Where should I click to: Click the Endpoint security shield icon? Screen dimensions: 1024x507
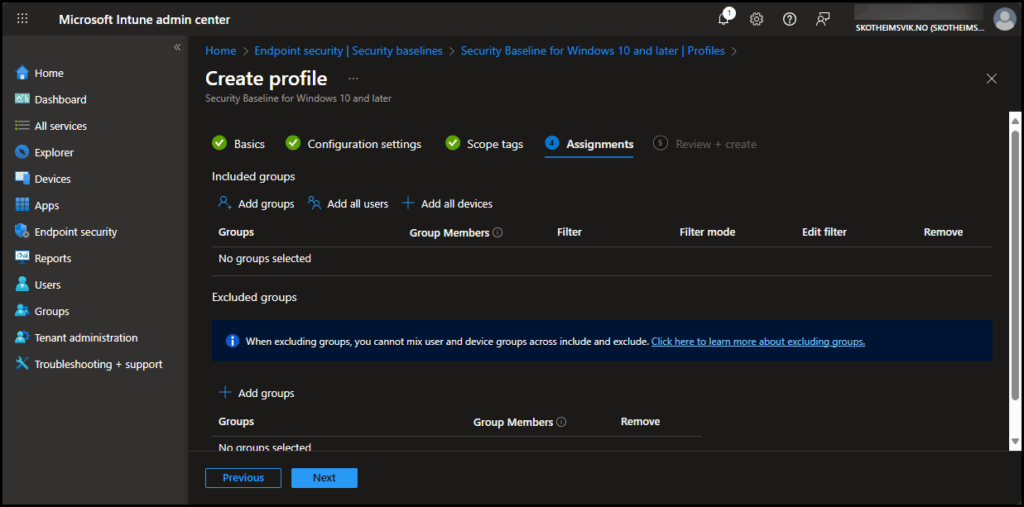click(23, 231)
